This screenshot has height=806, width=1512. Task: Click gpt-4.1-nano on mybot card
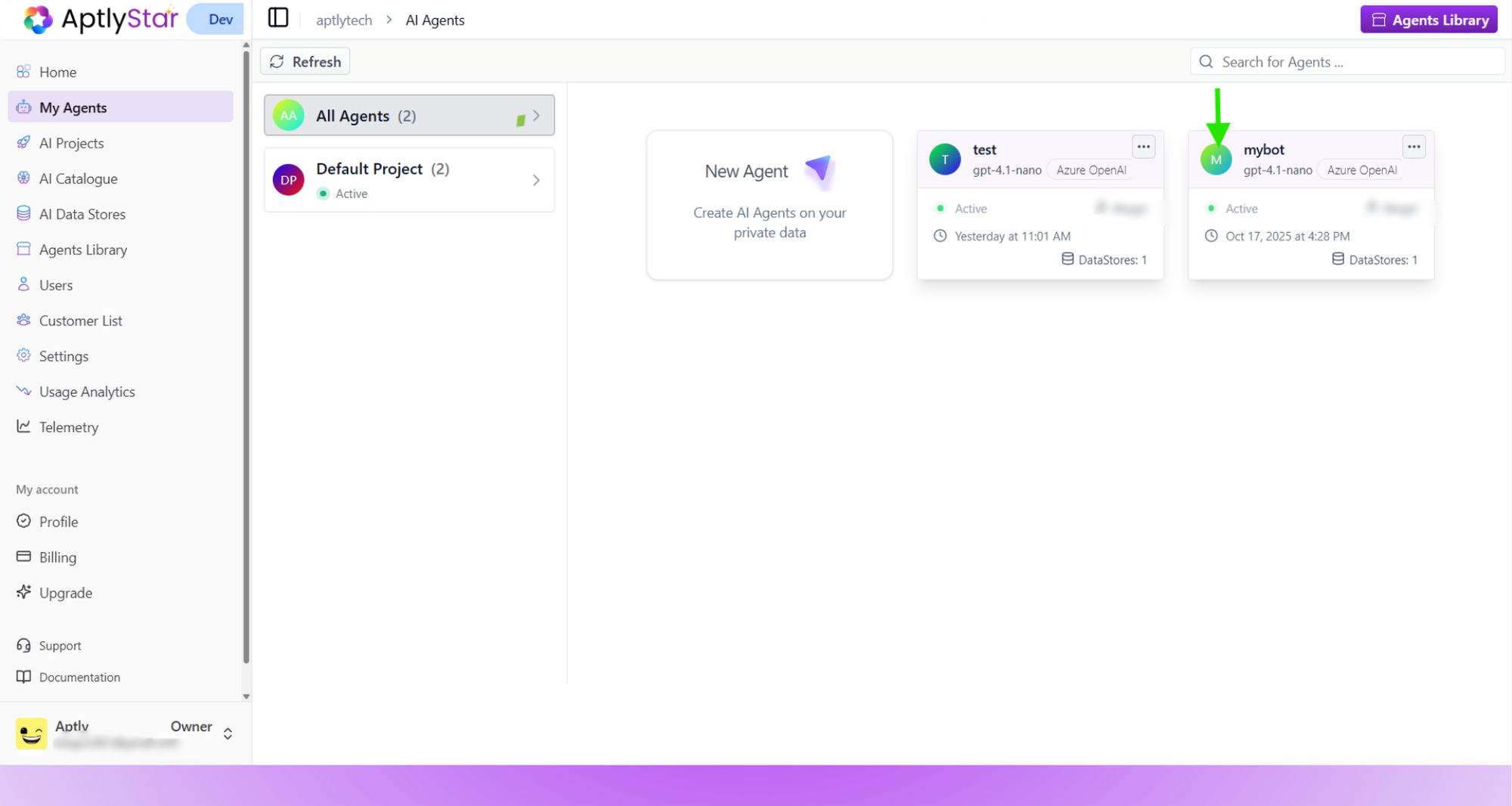coord(1278,170)
